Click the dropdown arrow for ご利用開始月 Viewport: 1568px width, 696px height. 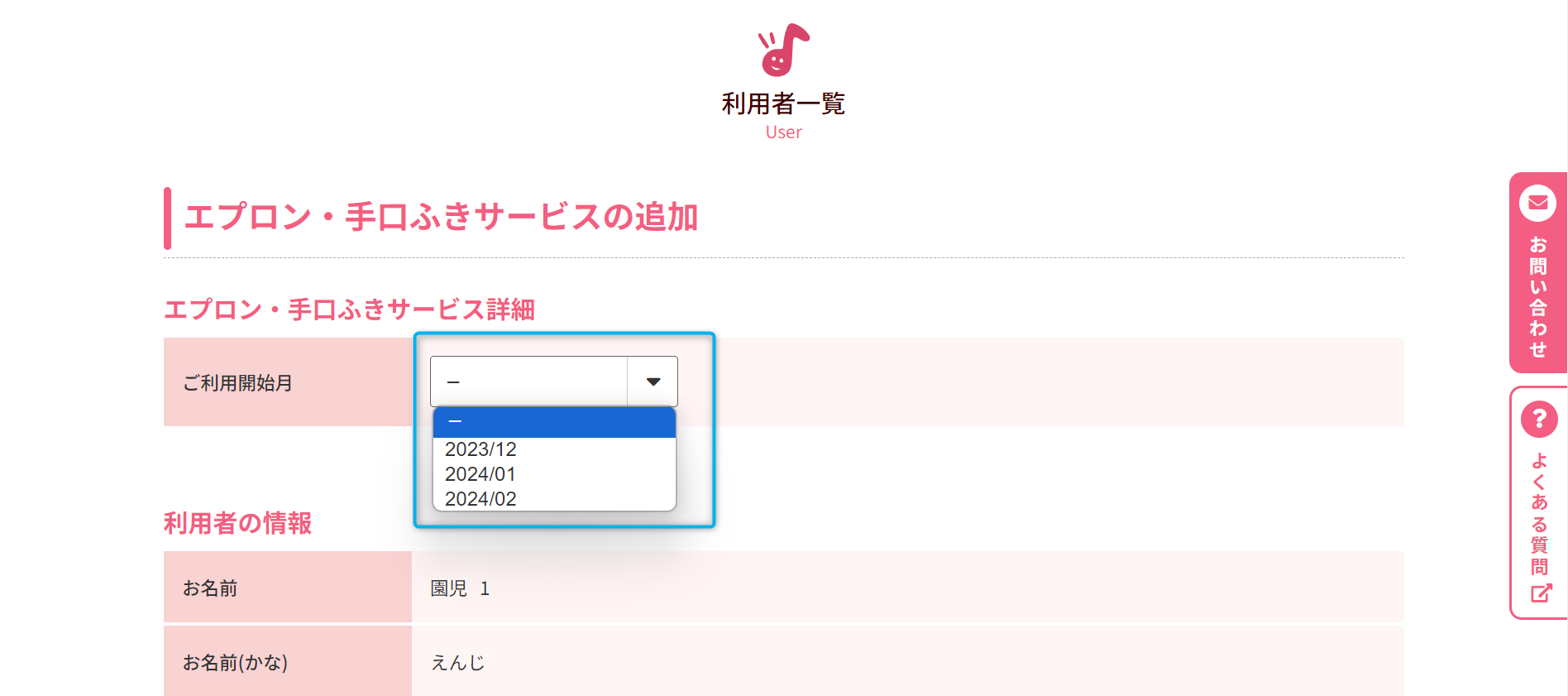pyautogui.click(x=653, y=382)
